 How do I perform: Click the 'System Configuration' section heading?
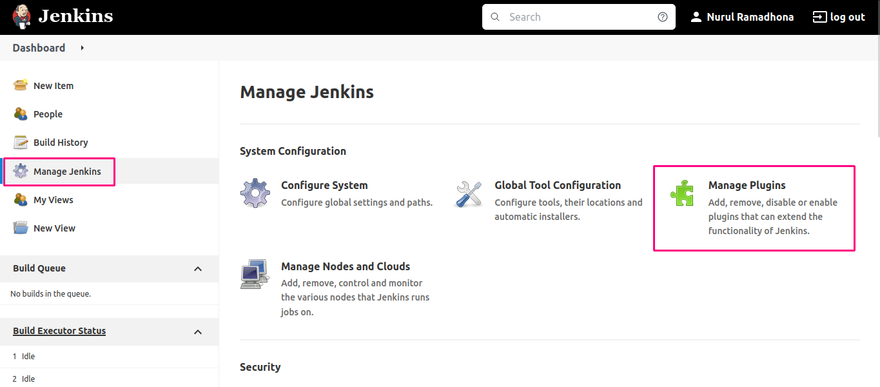(x=293, y=151)
